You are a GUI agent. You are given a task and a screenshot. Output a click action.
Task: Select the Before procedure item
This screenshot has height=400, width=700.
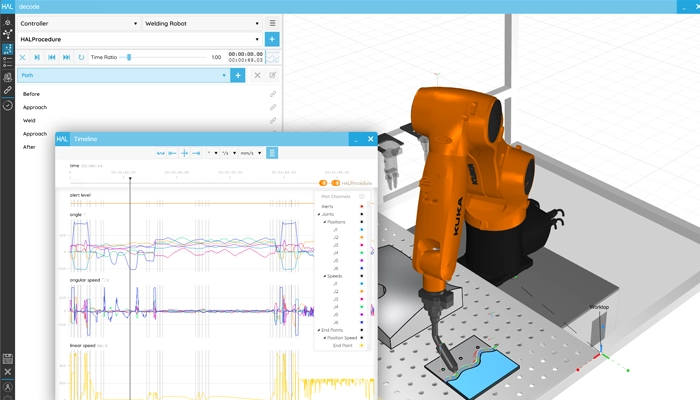[x=31, y=94]
